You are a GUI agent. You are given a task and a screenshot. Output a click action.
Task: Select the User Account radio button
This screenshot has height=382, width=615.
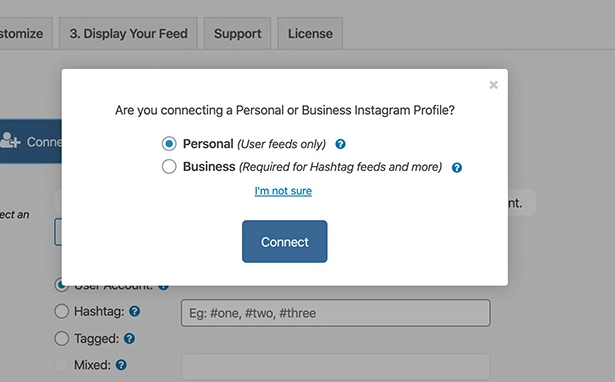click(x=62, y=286)
